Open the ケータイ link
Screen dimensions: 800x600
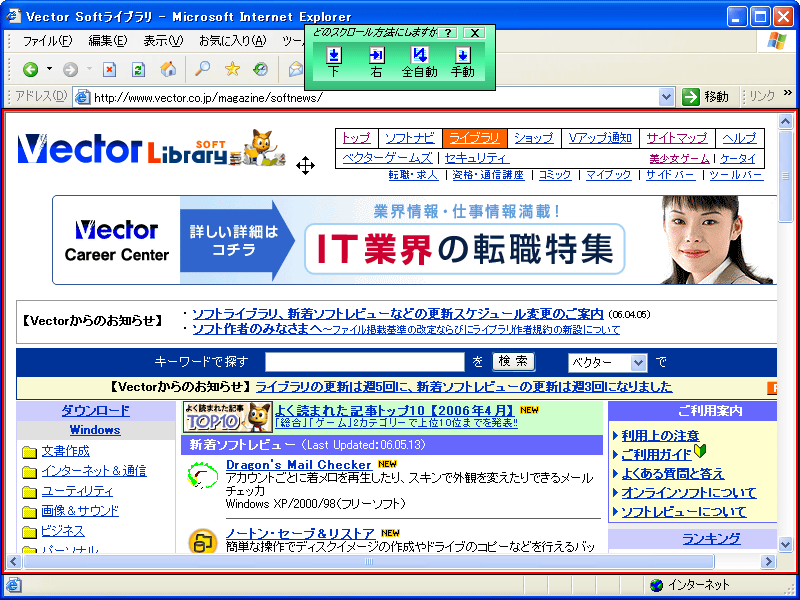[x=738, y=159]
